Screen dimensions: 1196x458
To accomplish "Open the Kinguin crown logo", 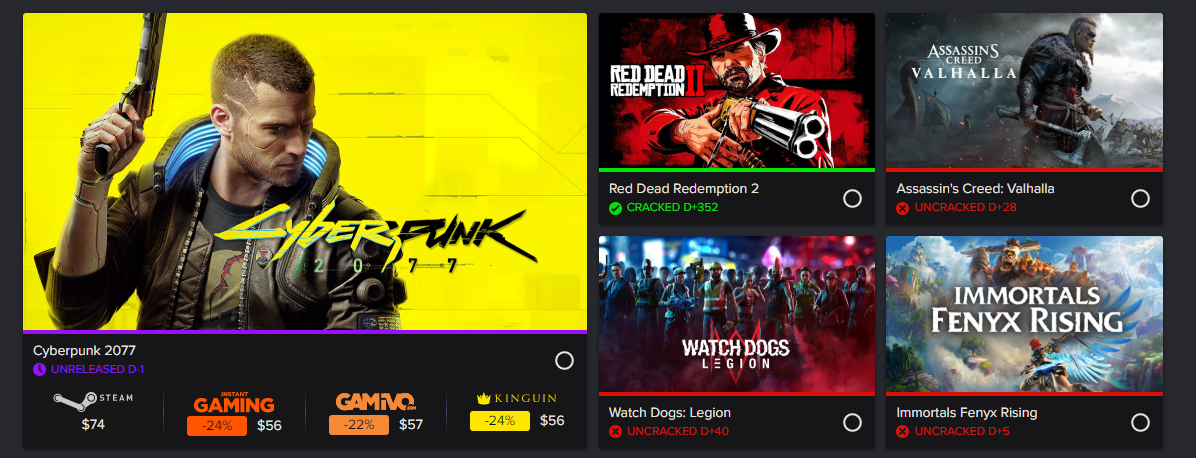I will pos(516,398).
